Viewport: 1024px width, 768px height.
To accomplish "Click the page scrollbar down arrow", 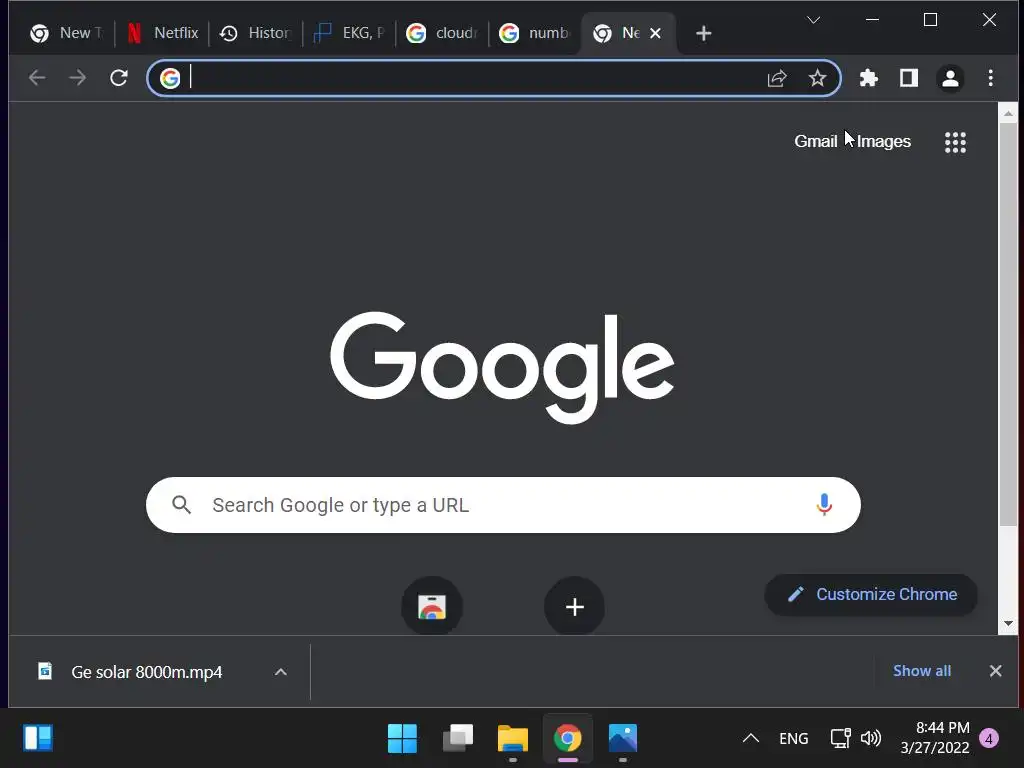I will click(x=1008, y=624).
